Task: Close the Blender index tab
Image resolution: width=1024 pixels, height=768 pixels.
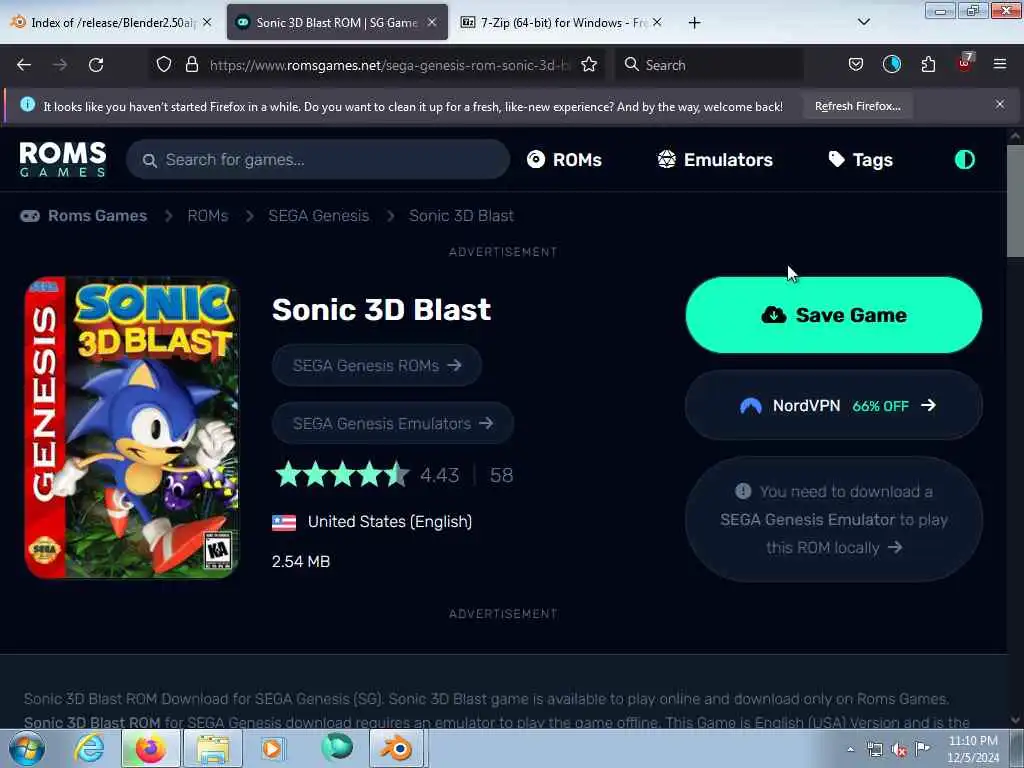Action: tap(207, 22)
